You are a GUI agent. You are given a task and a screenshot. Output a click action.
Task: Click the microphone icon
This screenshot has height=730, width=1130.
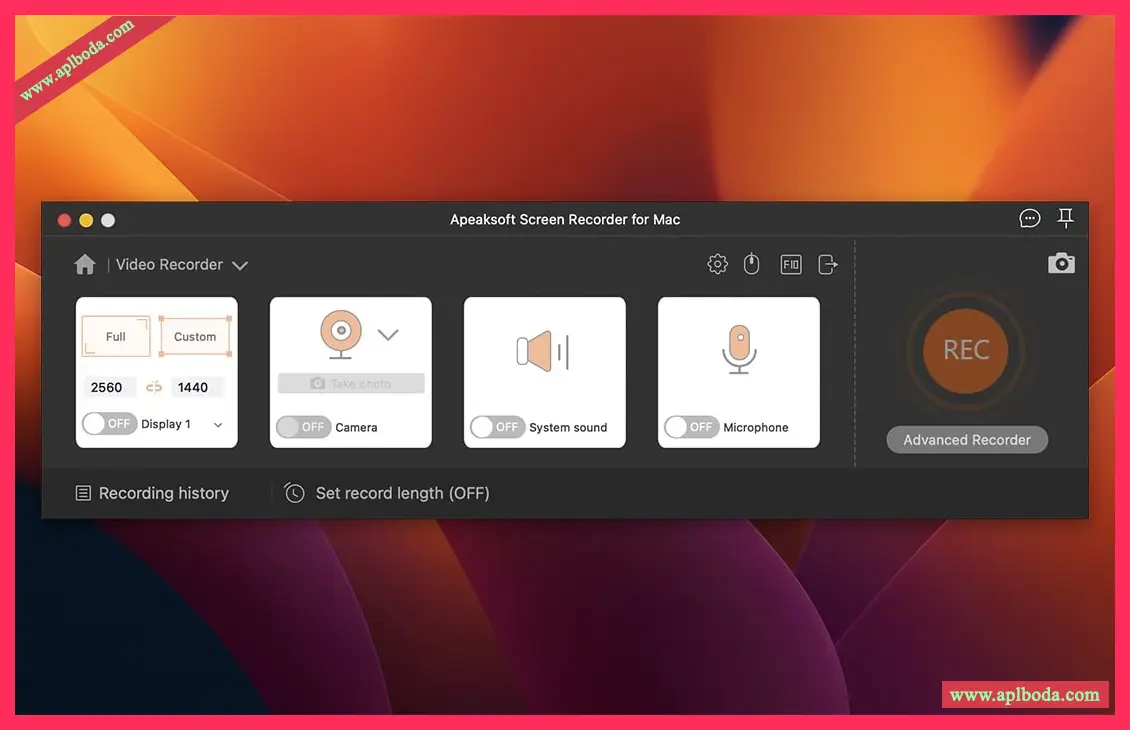(739, 350)
